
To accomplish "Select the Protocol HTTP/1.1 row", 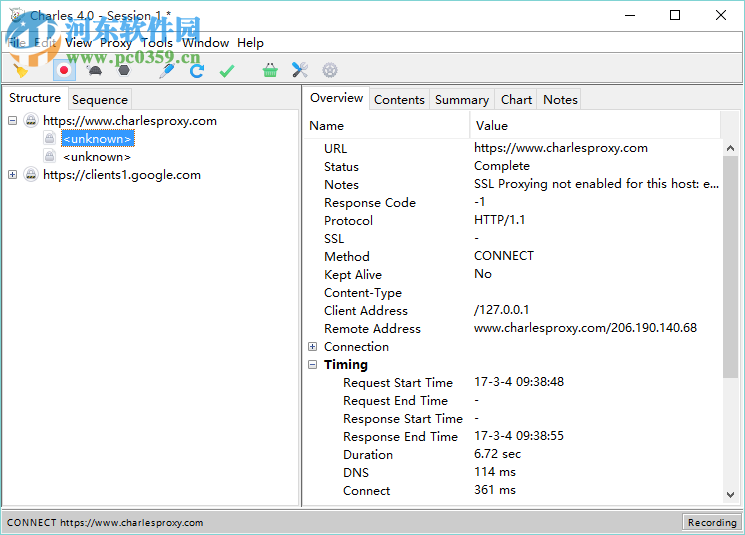I will [513, 220].
